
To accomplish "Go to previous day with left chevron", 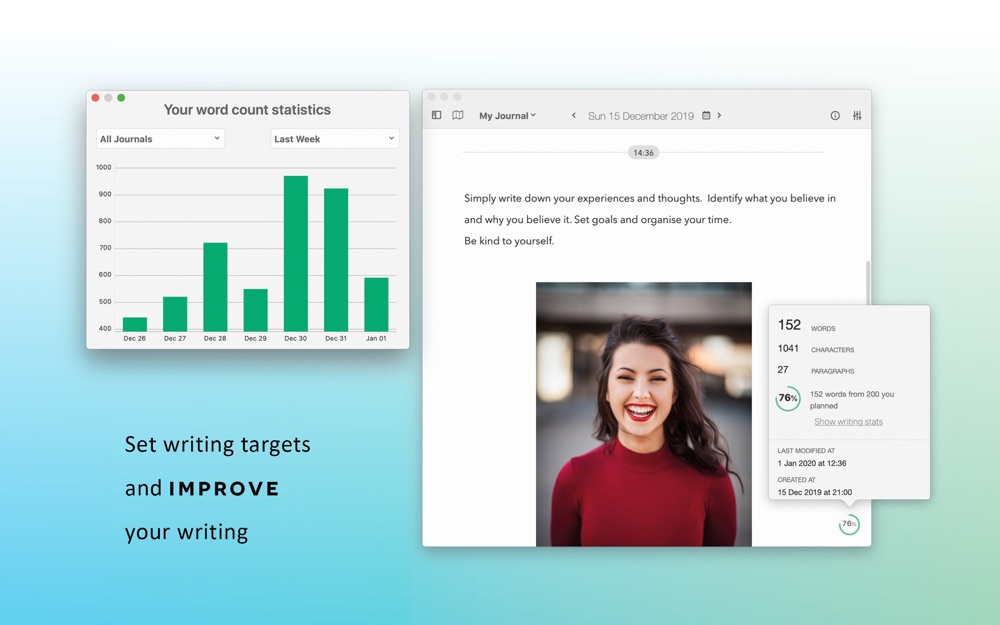I will tap(574, 115).
